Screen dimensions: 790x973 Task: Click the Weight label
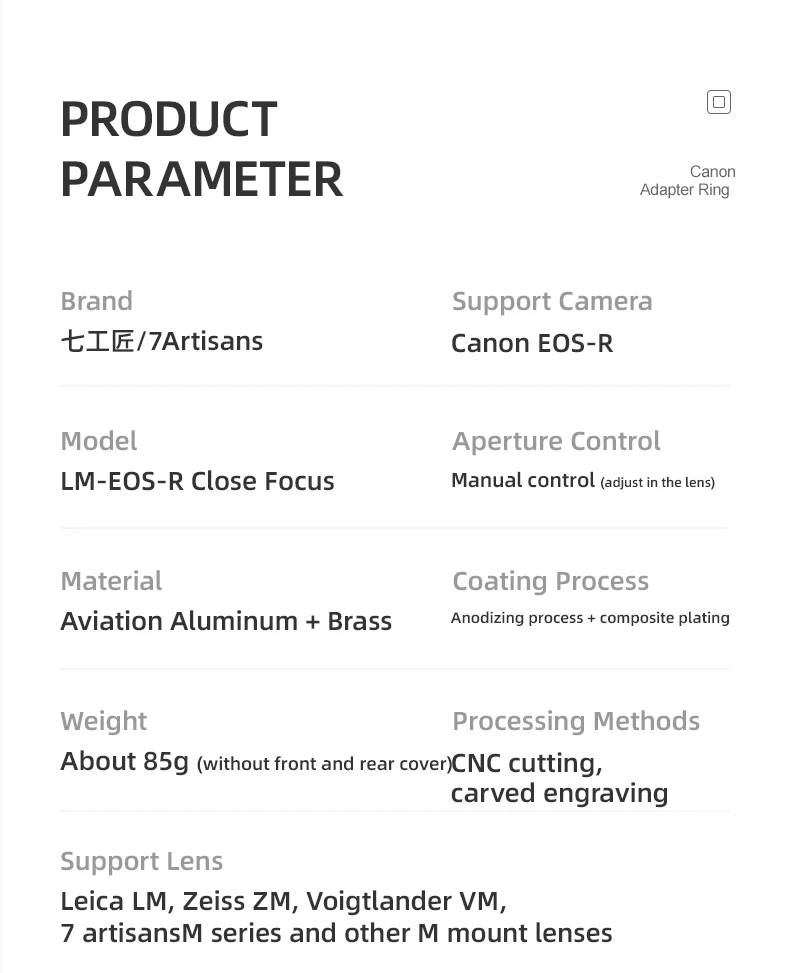[x=104, y=722]
